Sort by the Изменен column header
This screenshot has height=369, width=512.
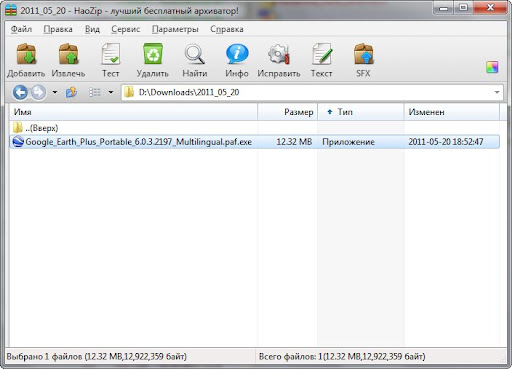pyautogui.click(x=452, y=112)
